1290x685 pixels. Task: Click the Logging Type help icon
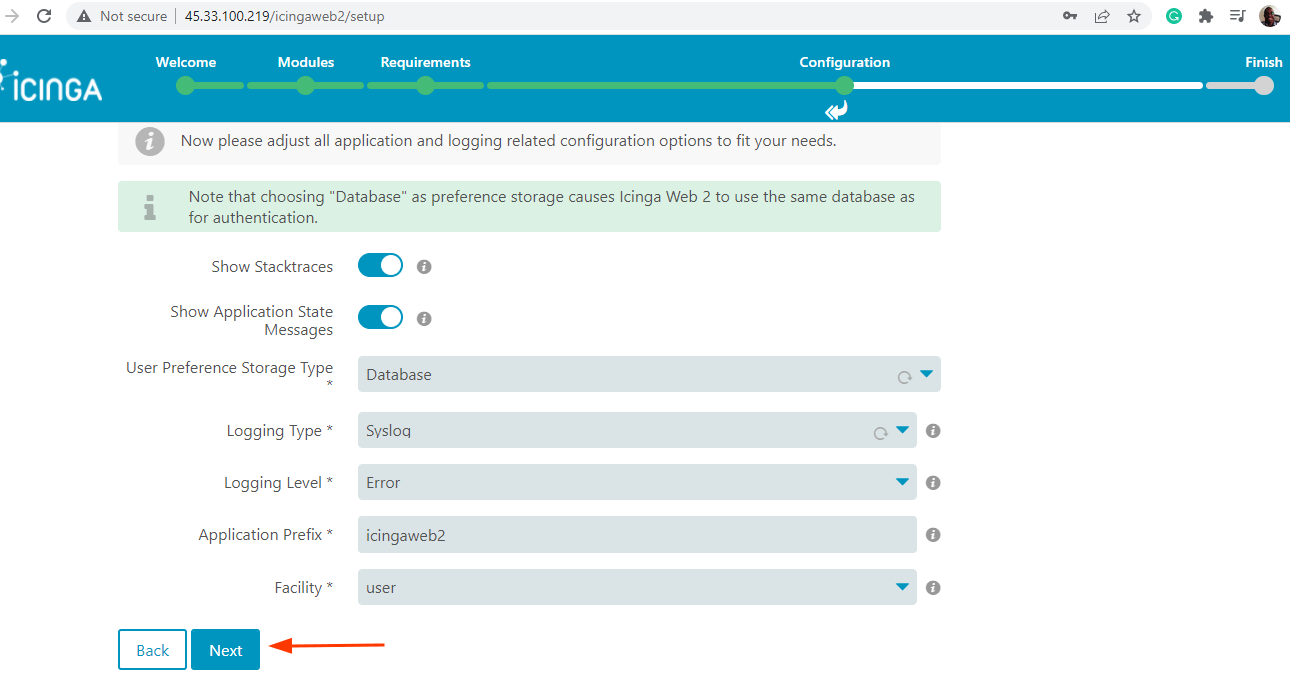click(933, 431)
